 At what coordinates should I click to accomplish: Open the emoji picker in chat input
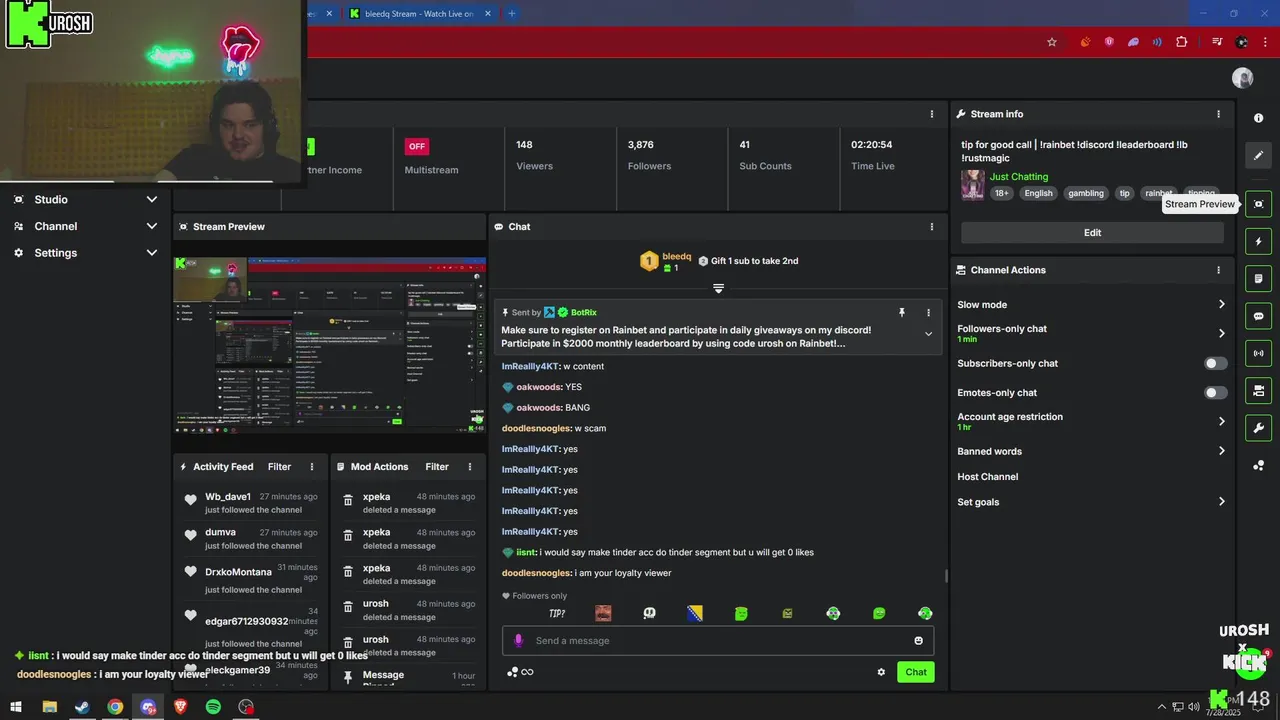[919, 641]
